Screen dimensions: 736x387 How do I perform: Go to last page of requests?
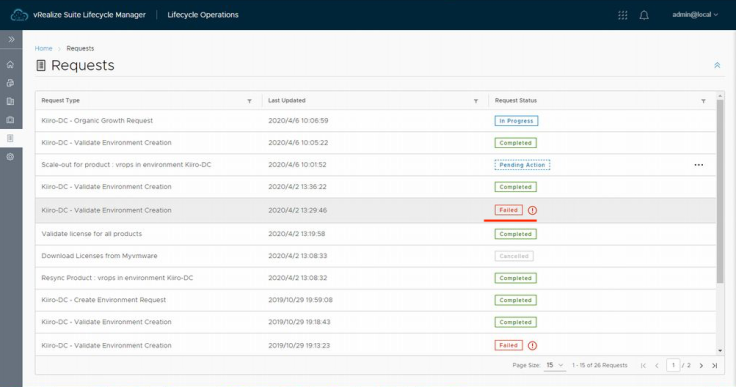tap(714, 365)
